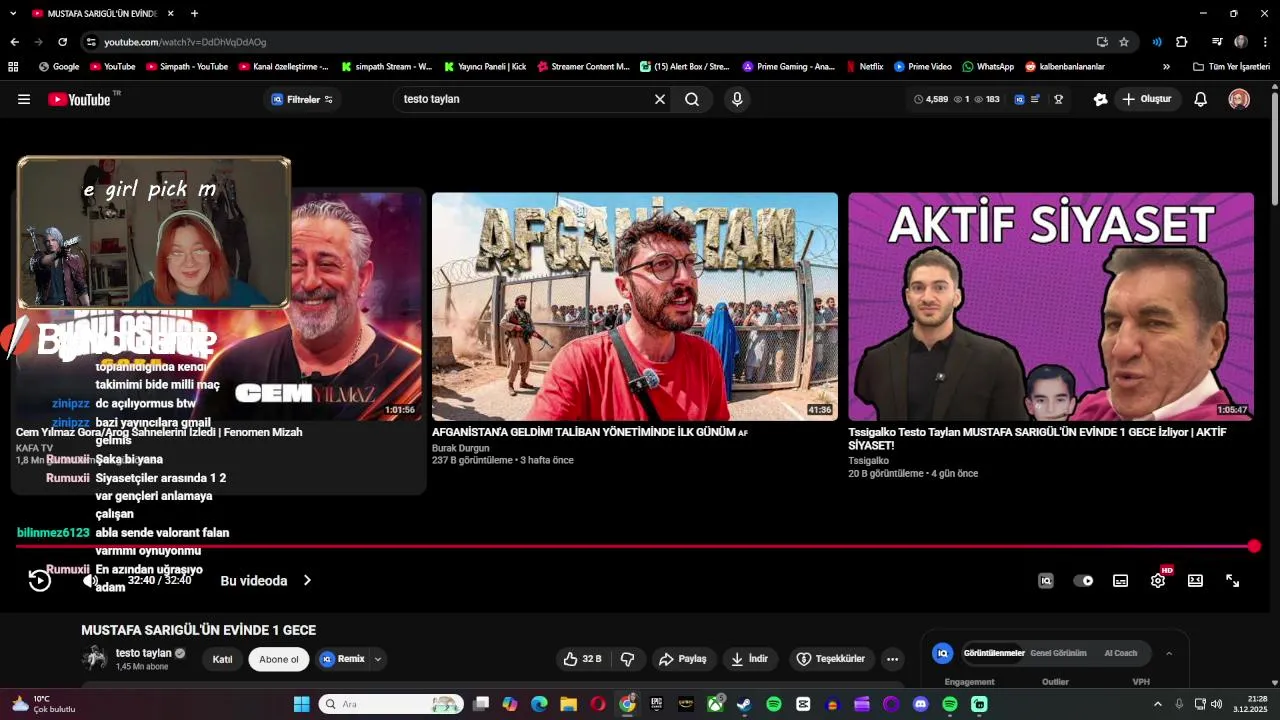Clear the search box text

660,99
